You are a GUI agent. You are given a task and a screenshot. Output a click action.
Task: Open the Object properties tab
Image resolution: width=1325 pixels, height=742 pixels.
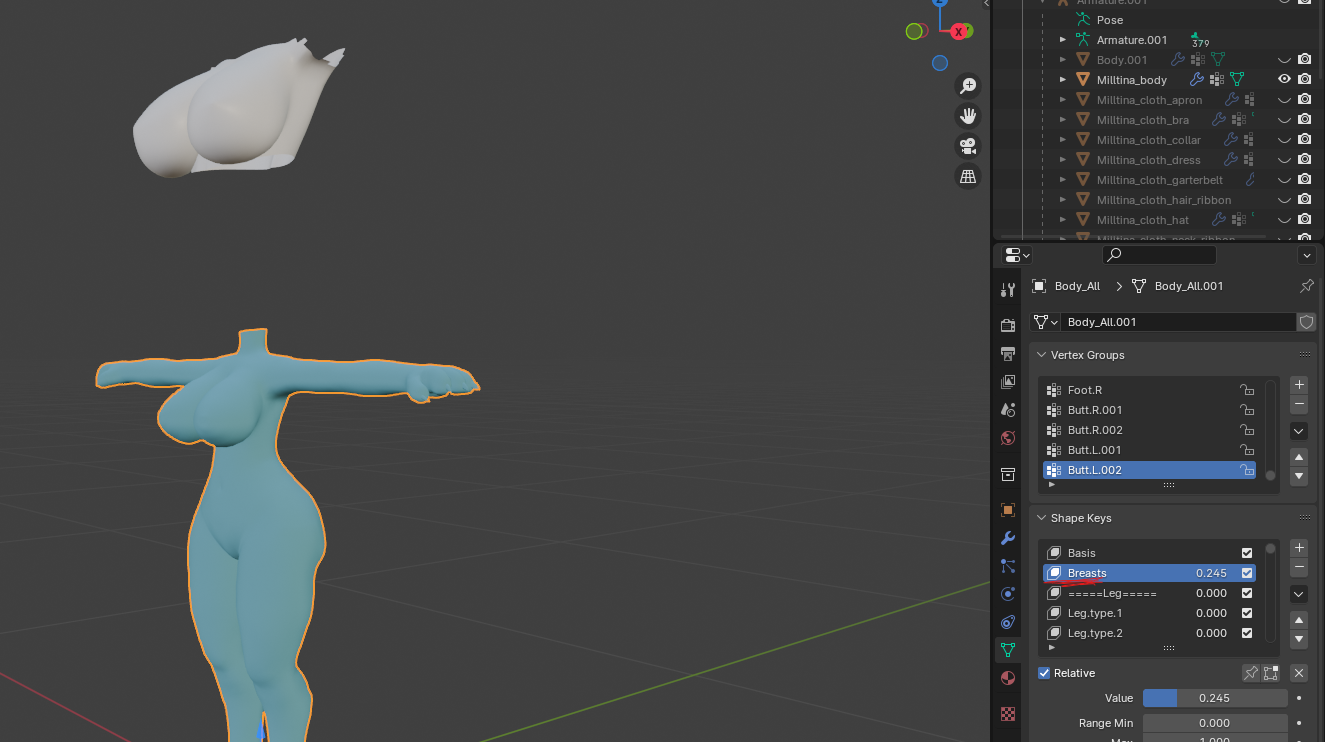pyautogui.click(x=1008, y=510)
